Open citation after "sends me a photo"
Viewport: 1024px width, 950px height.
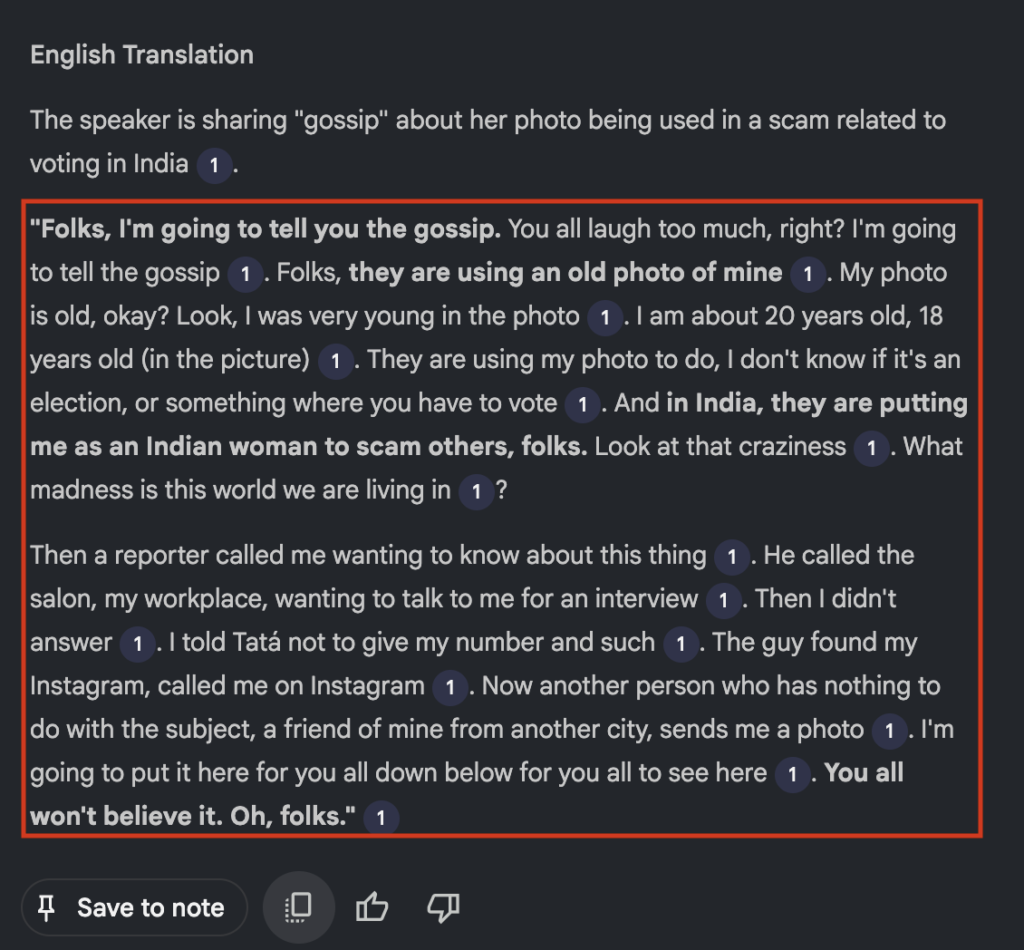point(888,731)
